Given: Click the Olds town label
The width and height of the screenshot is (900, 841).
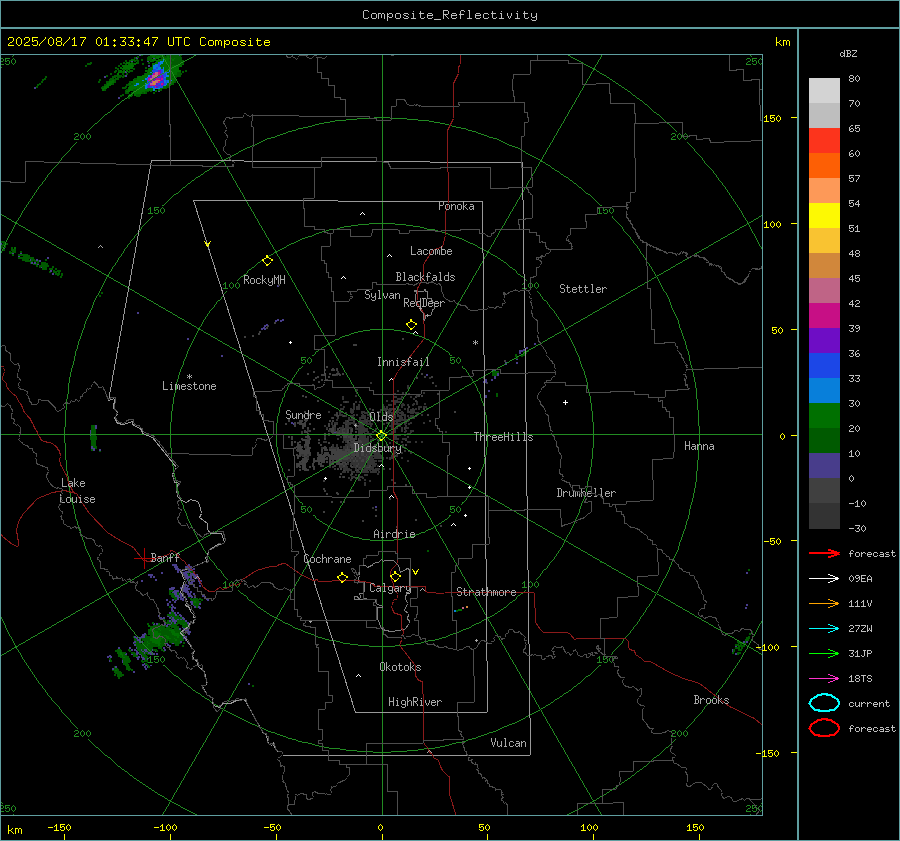Looking at the screenshot, I should pyautogui.click(x=381, y=417).
